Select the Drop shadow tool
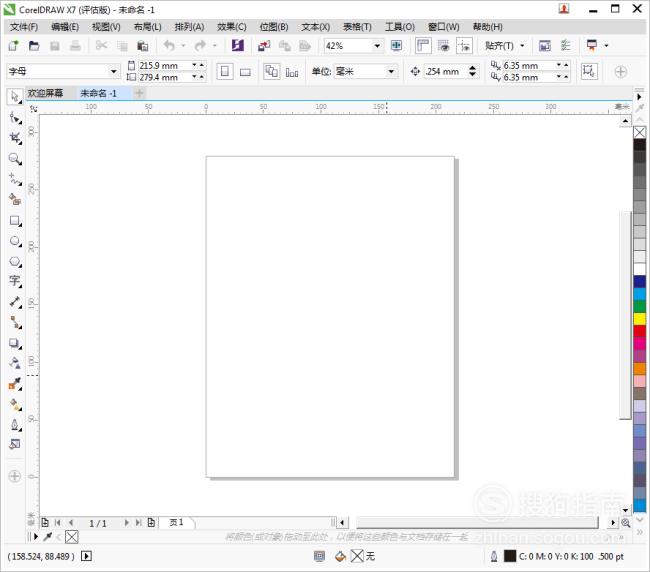Screen dimensions: 650x572 (15, 343)
